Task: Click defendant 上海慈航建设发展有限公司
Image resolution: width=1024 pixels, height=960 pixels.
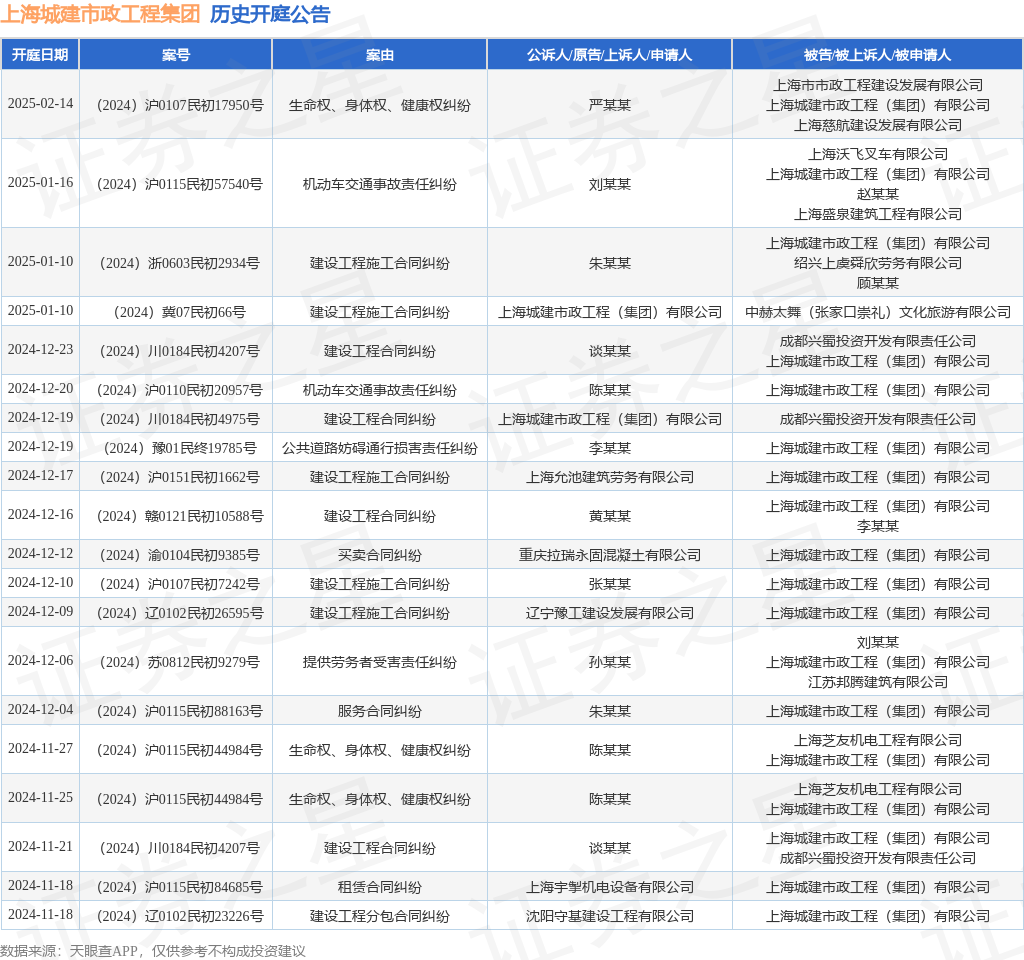Action: [x=878, y=125]
